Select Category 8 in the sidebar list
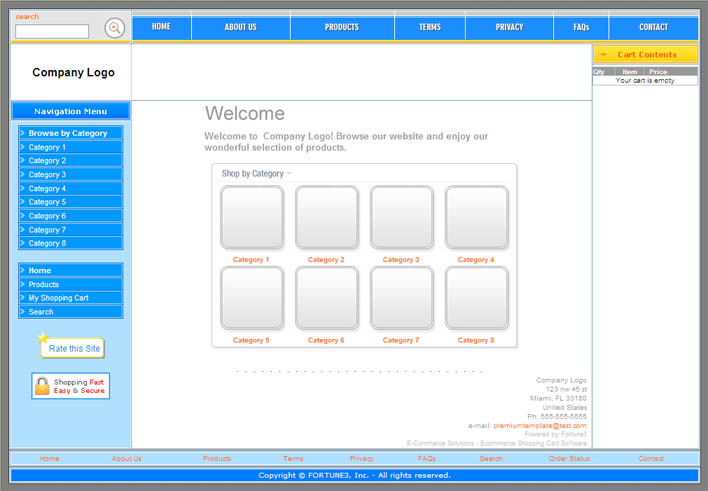The width and height of the screenshot is (708, 491). pyautogui.click(x=70, y=243)
